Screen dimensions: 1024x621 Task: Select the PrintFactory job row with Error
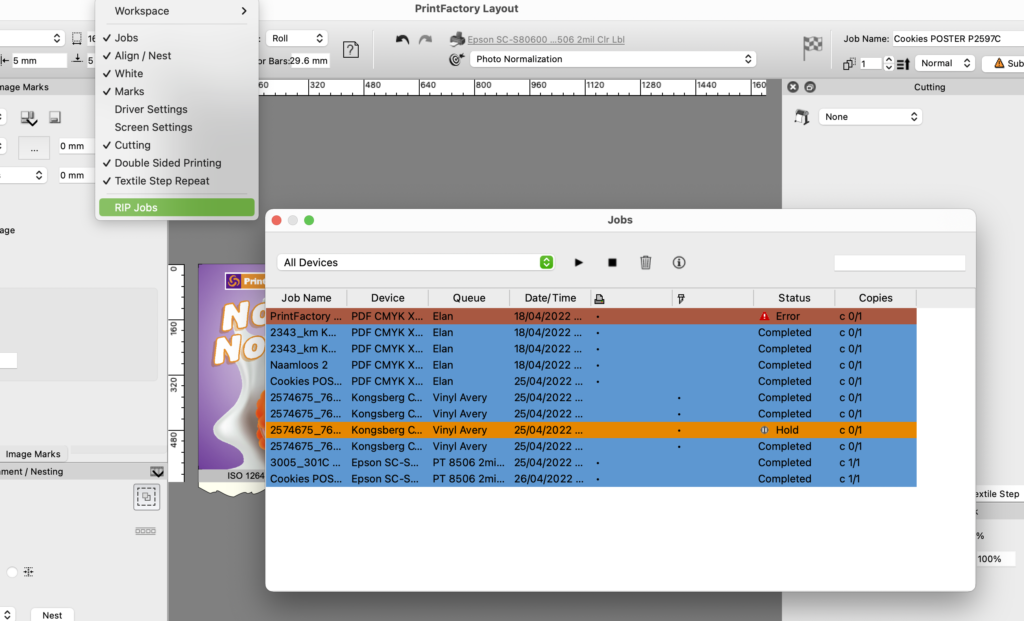[591, 316]
